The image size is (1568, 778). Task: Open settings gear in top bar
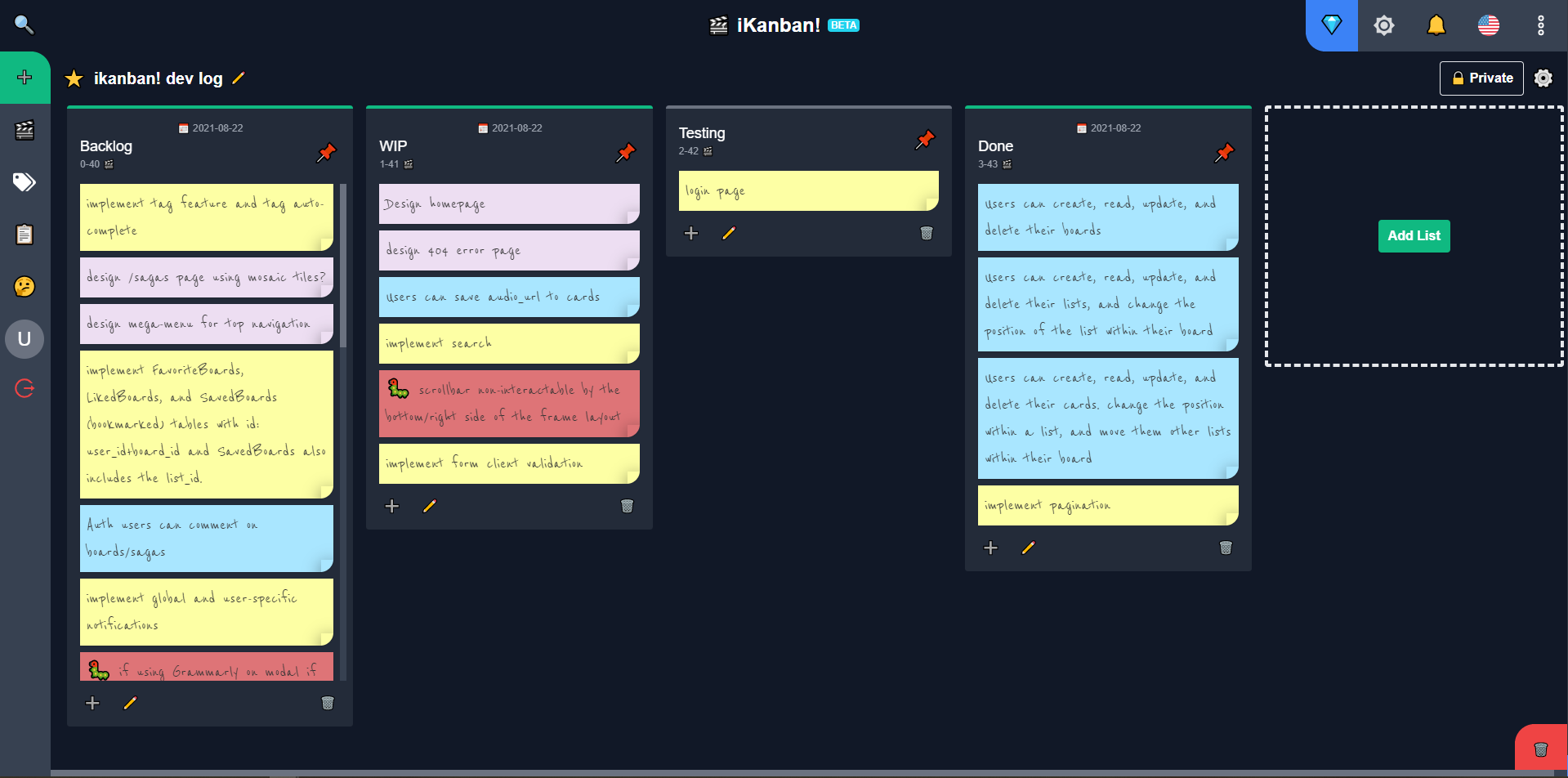pos(1384,25)
